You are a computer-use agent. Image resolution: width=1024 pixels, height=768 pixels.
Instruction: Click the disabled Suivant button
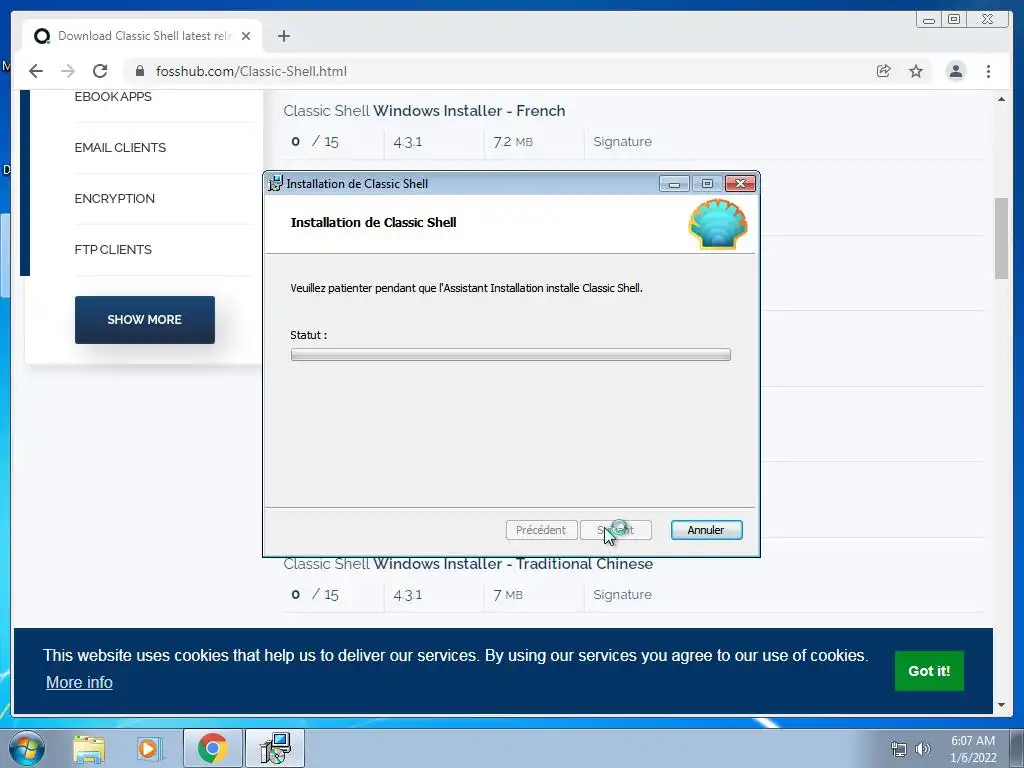coord(616,530)
